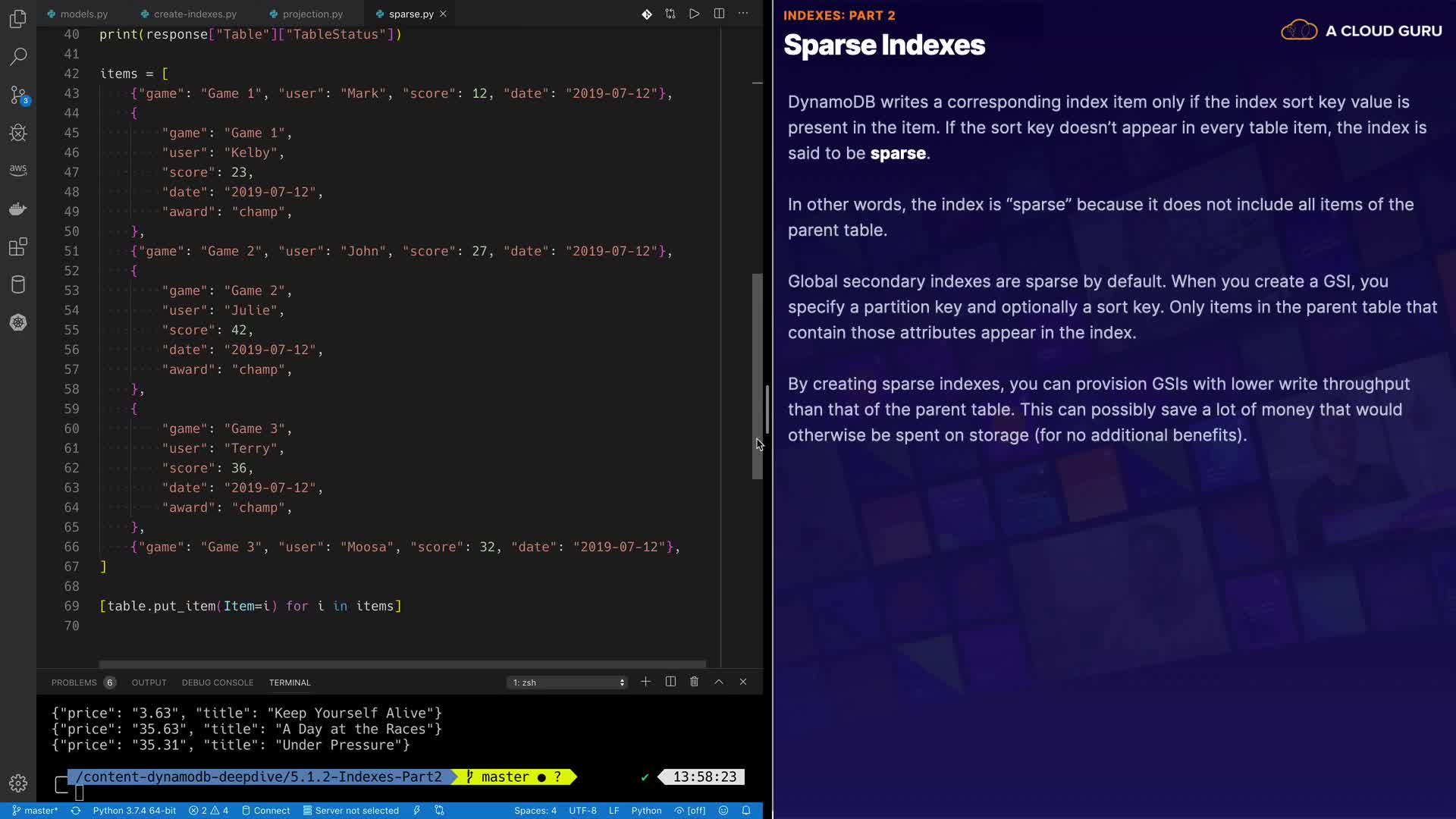Viewport: 1456px width, 819px height.
Task: Run the Python file with play button
Action: pos(694,14)
